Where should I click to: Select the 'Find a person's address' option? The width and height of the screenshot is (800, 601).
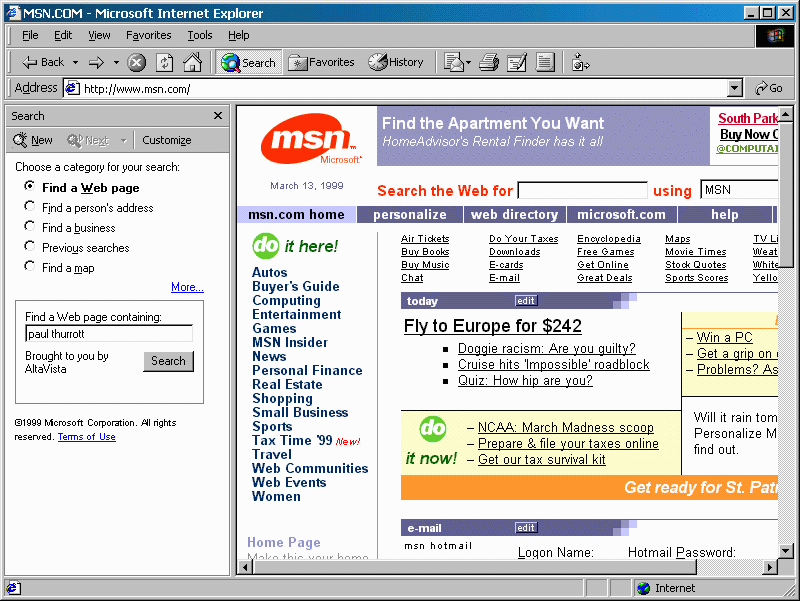30,207
